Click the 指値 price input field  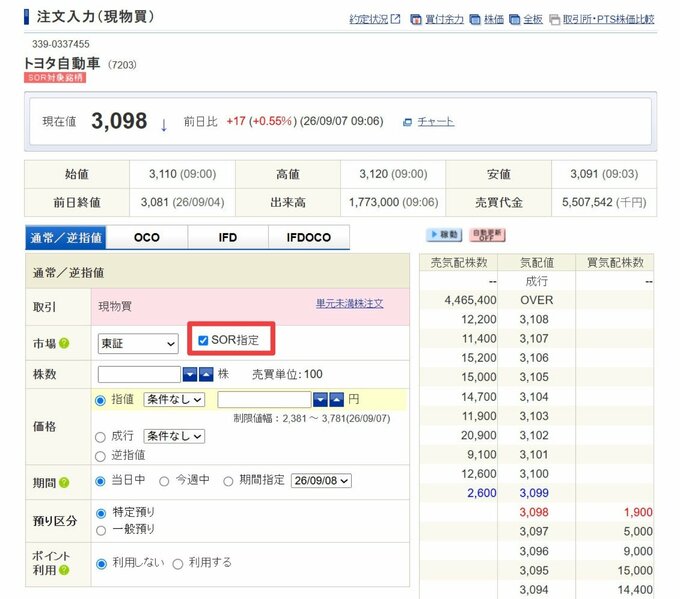(x=264, y=399)
